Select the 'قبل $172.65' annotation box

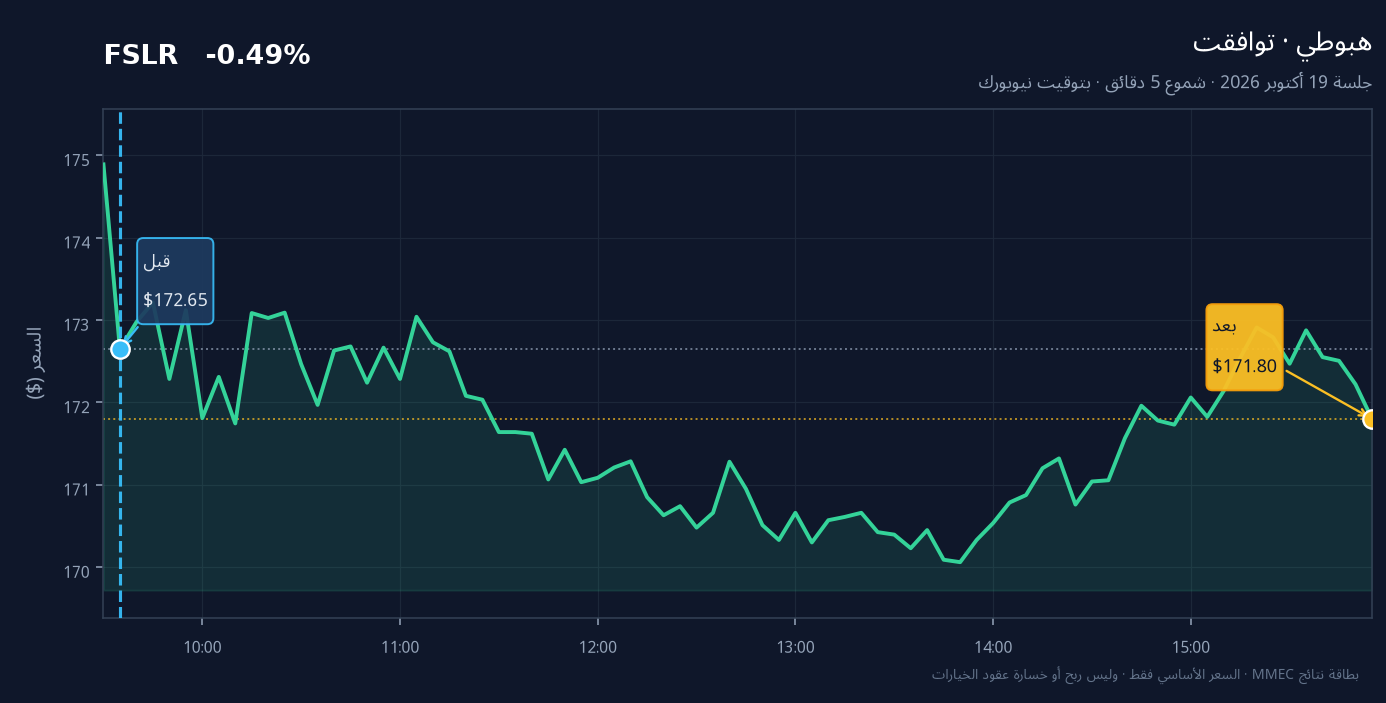click(175, 281)
